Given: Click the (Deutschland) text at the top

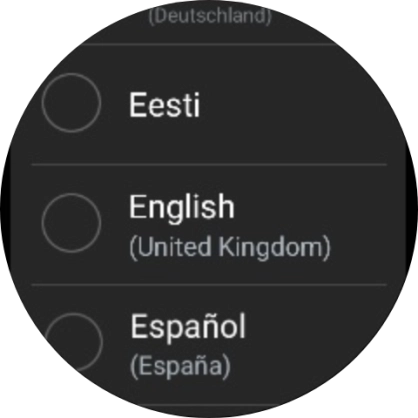Looking at the screenshot, I should (210, 16).
